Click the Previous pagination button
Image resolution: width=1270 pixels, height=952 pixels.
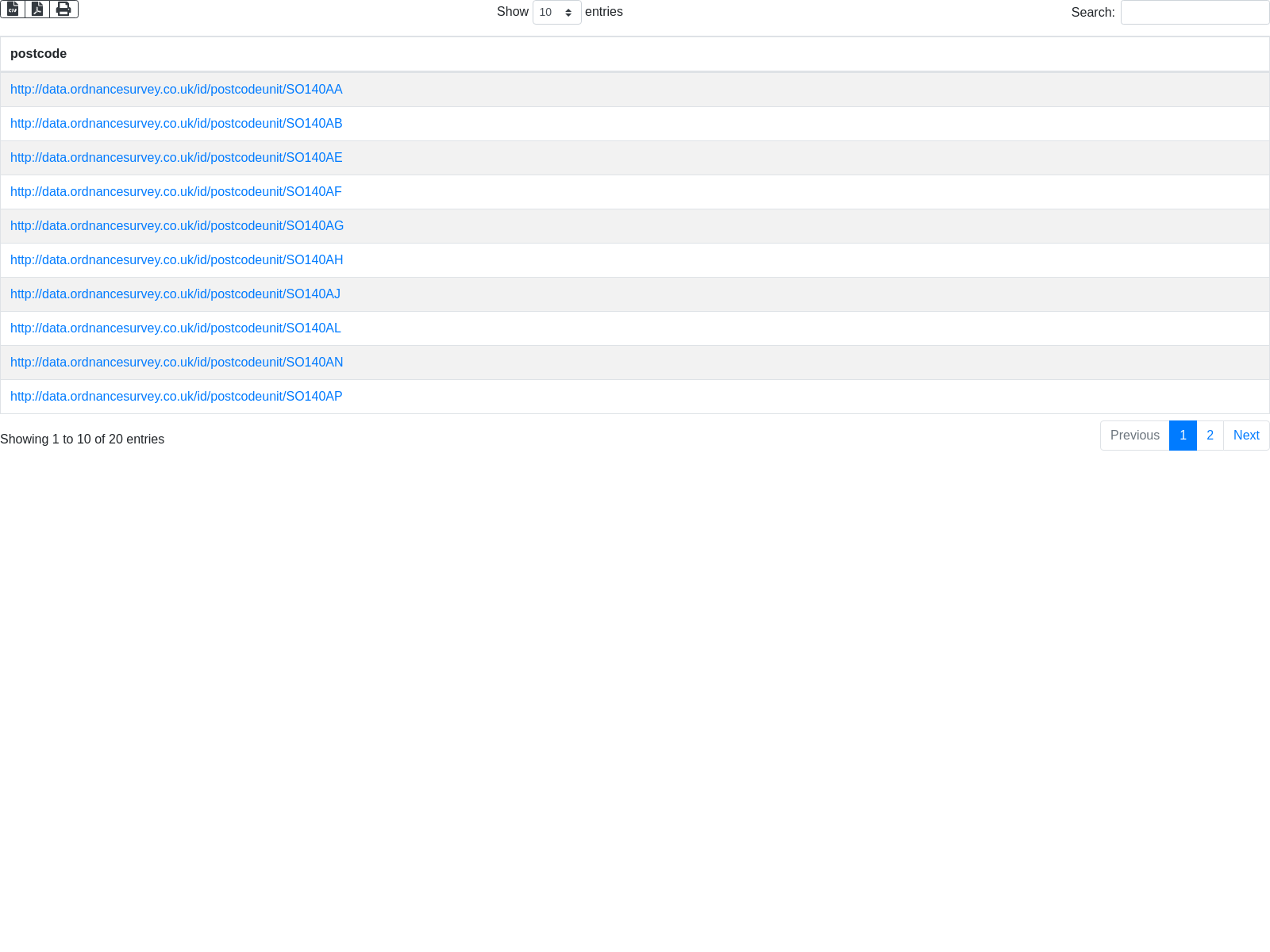tap(1134, 436)
